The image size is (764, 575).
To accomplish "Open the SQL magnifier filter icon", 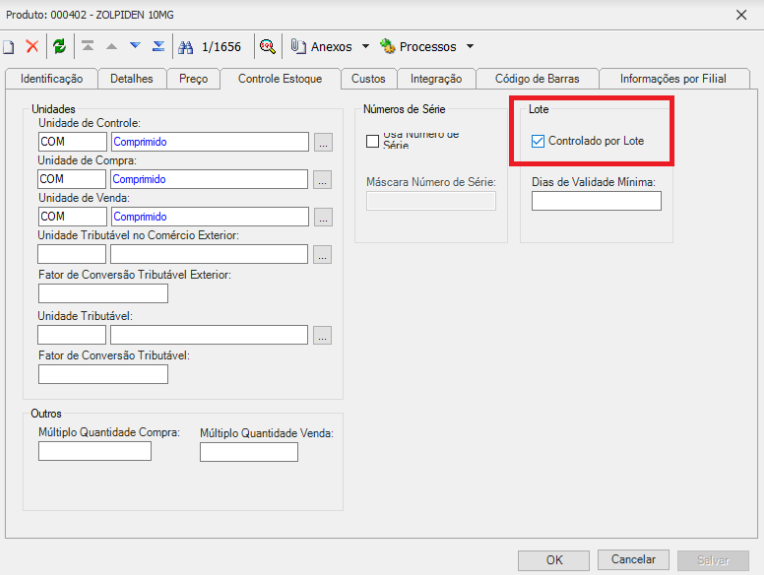I will tap(267, 47).
